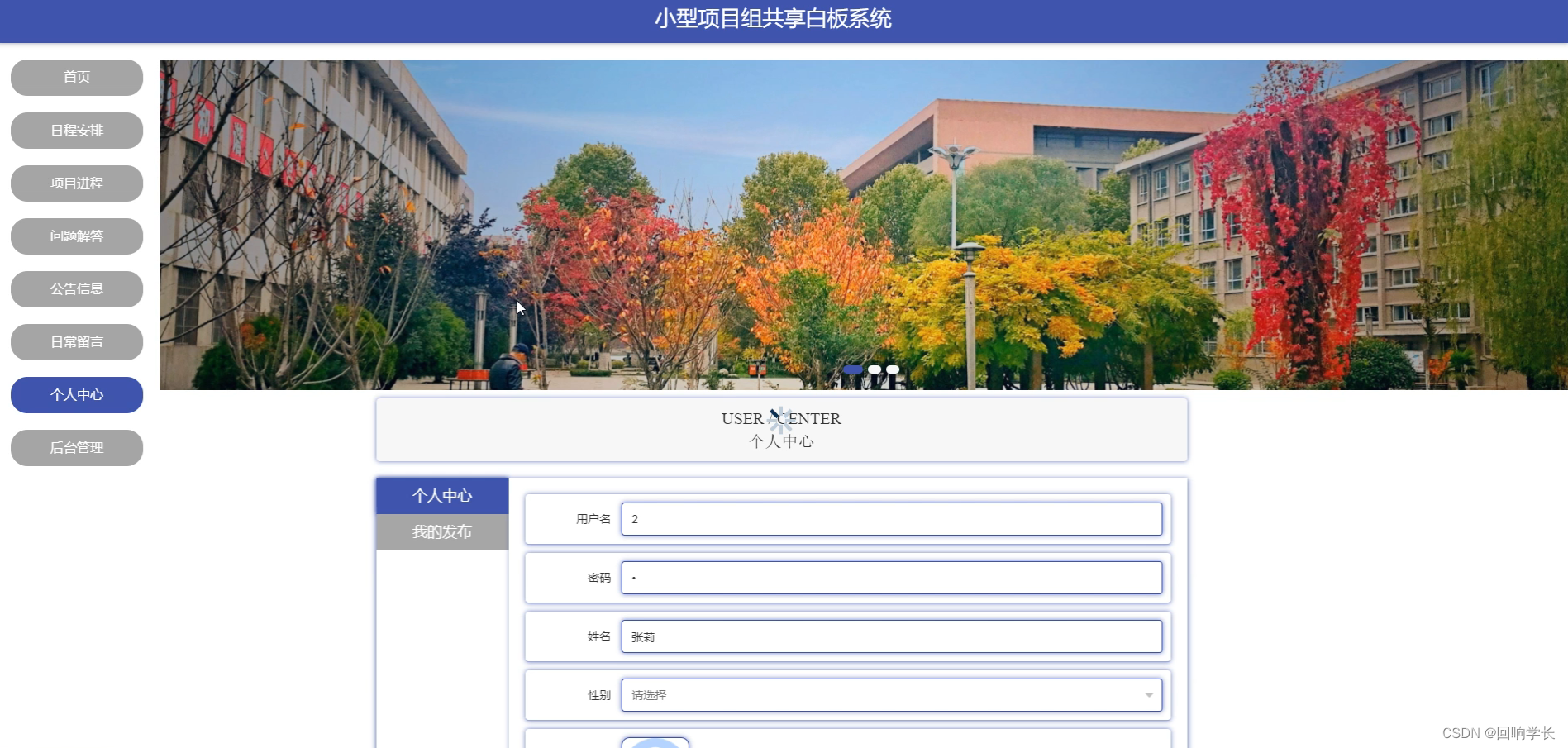Select the 个人中心 tab above 我的发布

[441, 495]
